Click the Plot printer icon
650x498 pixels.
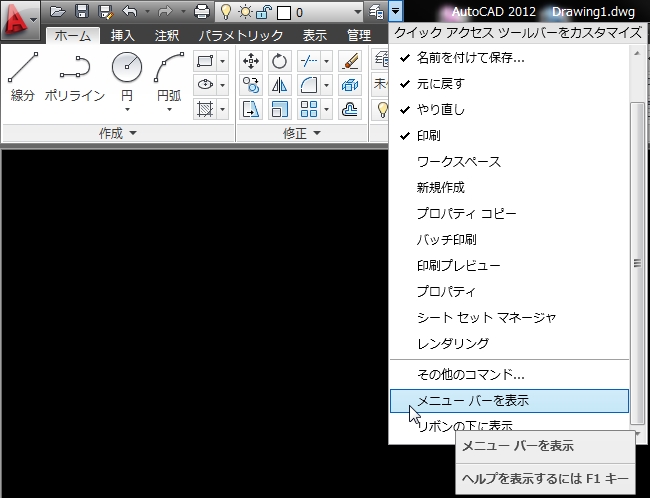(x=201, y=12)
